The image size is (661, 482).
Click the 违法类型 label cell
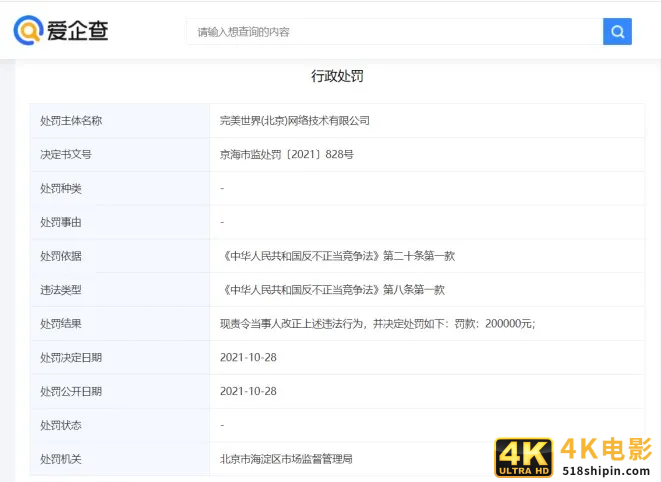[120, 290]
